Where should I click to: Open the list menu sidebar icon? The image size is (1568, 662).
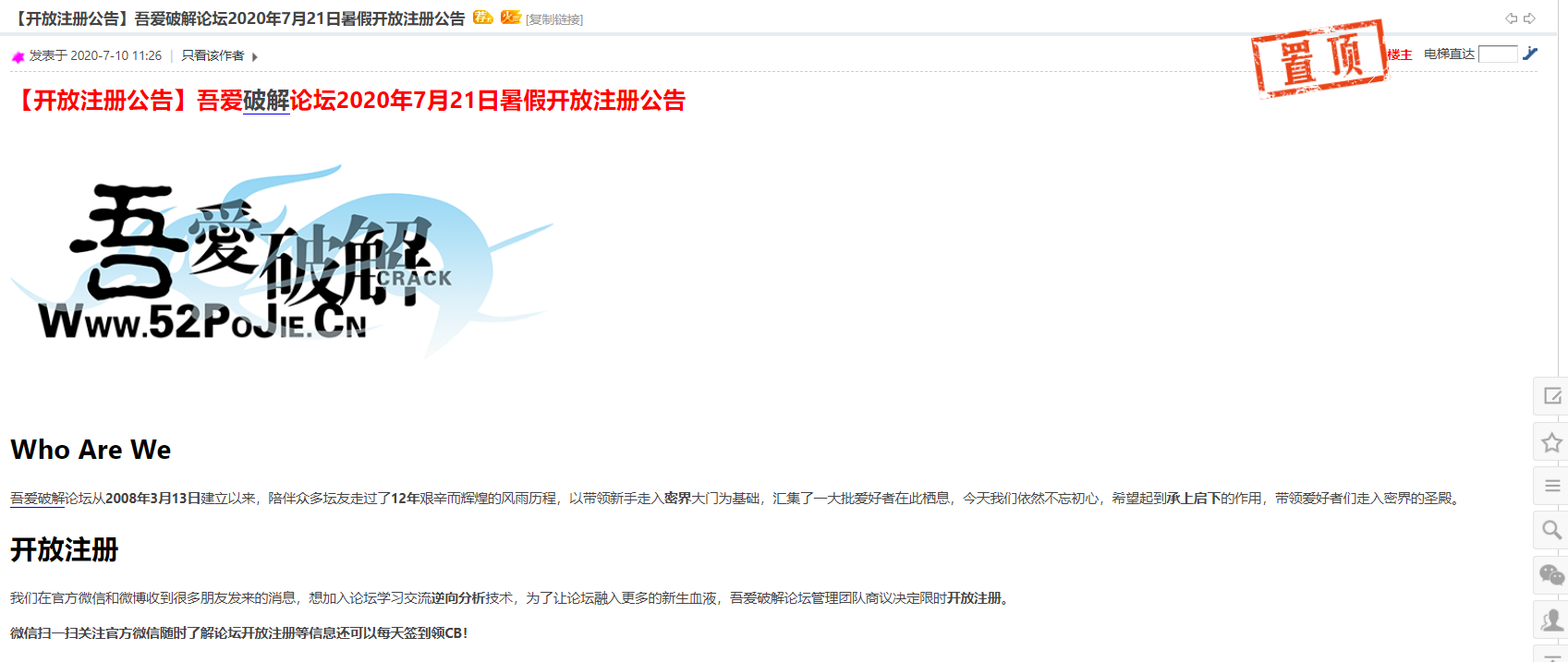click(1552, 486)
